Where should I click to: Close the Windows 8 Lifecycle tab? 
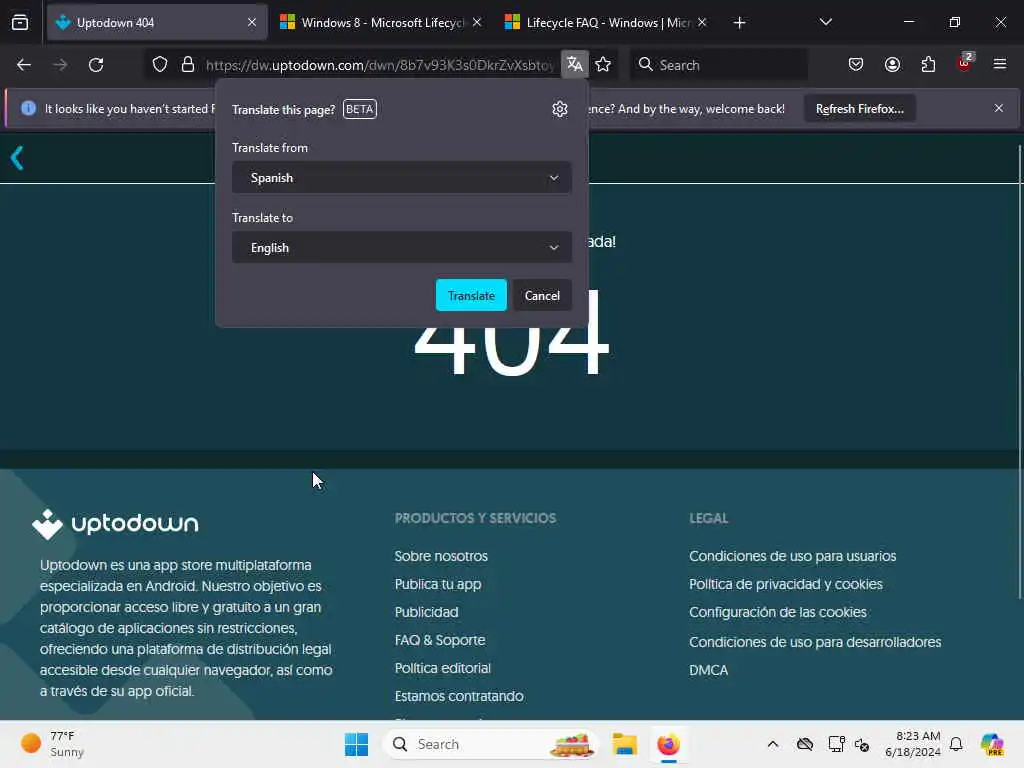pos(477,22)
